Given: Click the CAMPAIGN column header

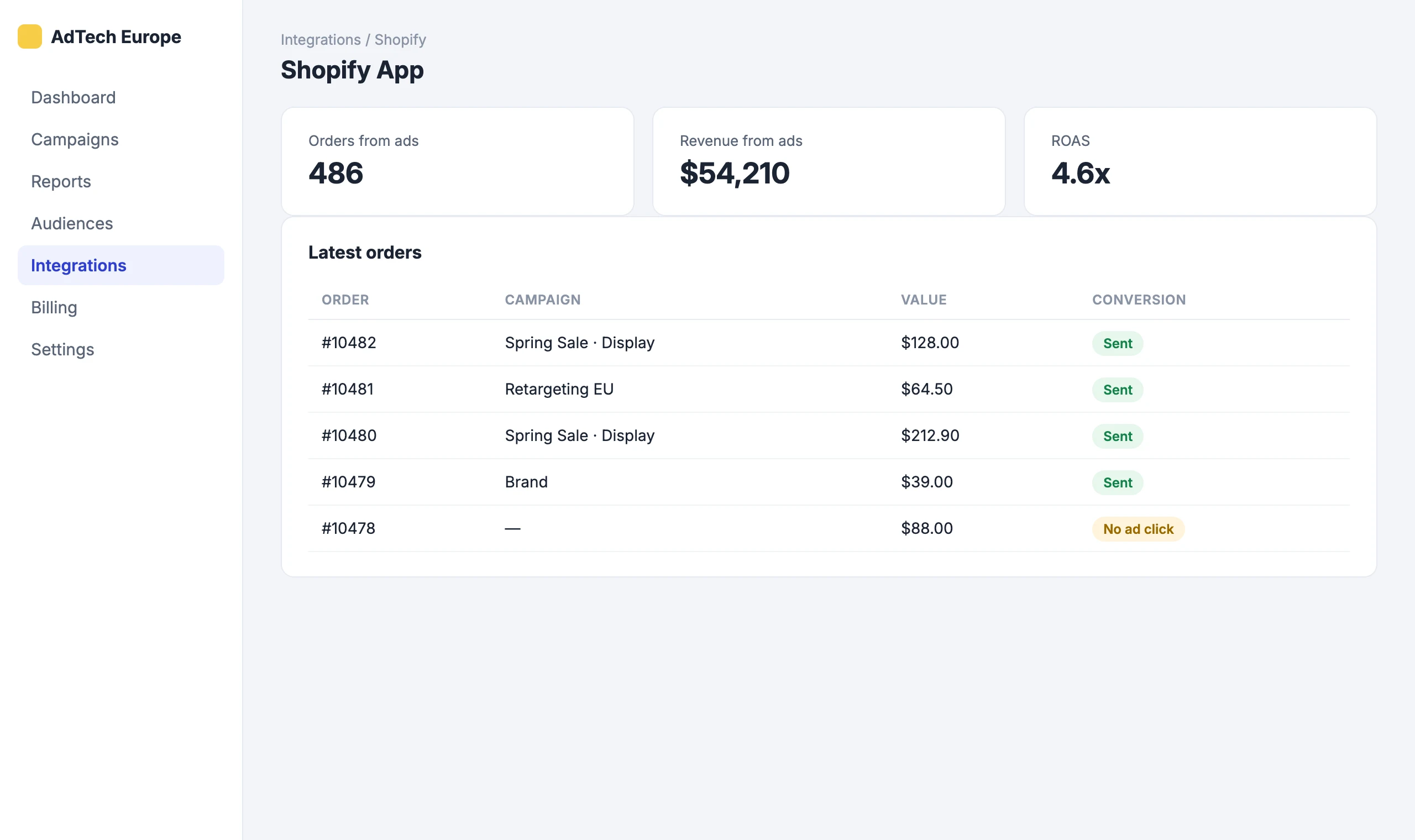Looking at the screenshot, I should point(543,300).
